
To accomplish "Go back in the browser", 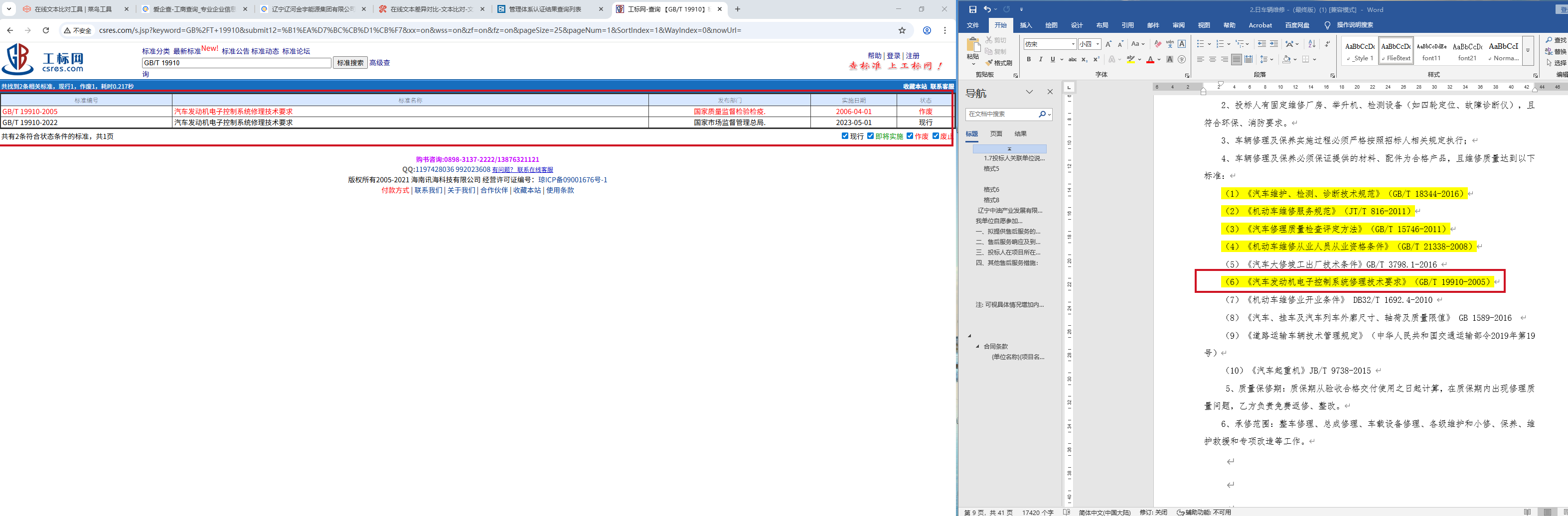I will (x=10, y=30).
